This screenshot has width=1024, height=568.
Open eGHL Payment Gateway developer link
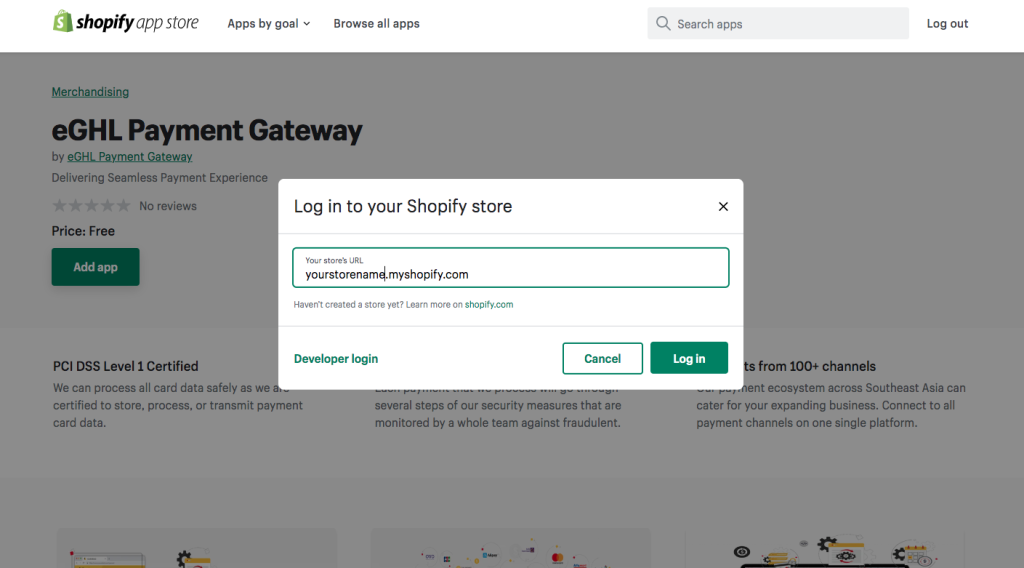tap(130, 157)
